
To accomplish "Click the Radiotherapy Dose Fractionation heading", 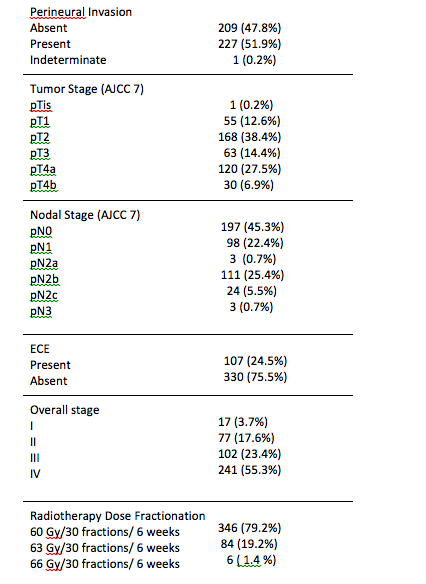I will pyautogui.click(x=118, y=516).
